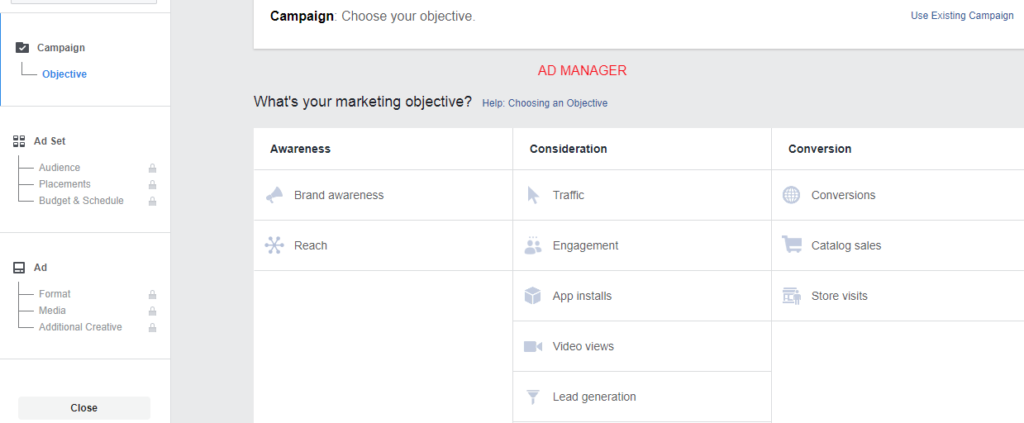
Task: Select the Video views objective
Action: pyautogui.click(x=642, y=346)
